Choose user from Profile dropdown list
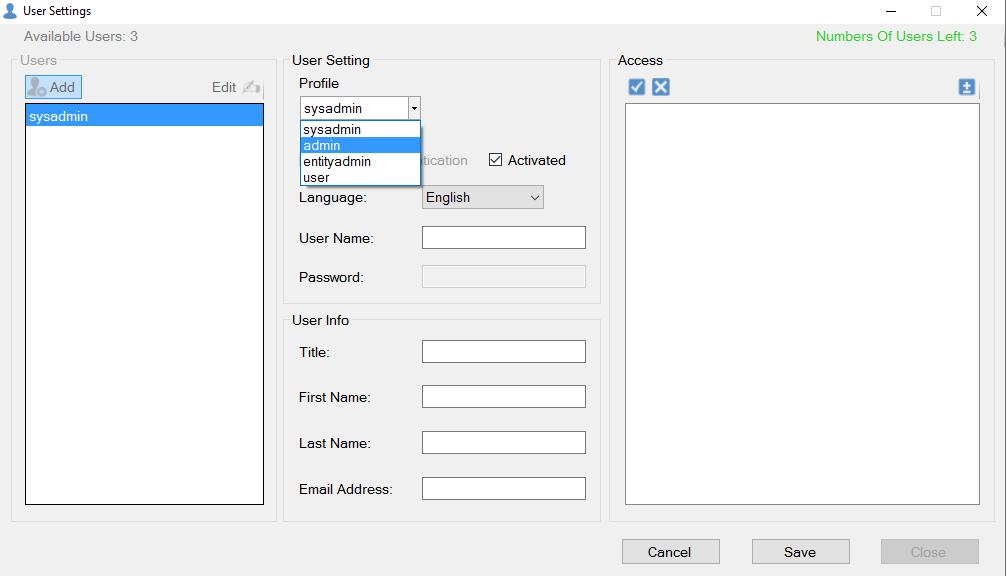 tap(360, 178)
